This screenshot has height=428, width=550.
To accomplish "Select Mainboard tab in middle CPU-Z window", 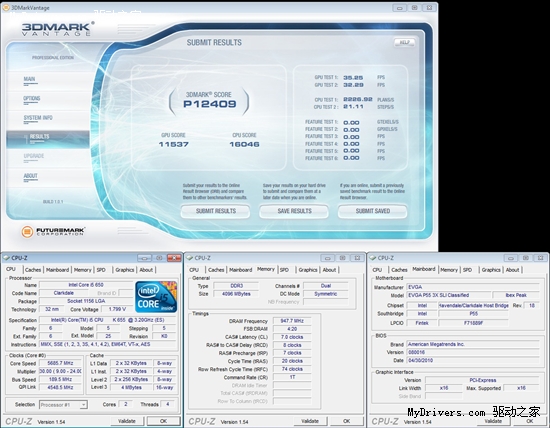I will click(241, 270).
